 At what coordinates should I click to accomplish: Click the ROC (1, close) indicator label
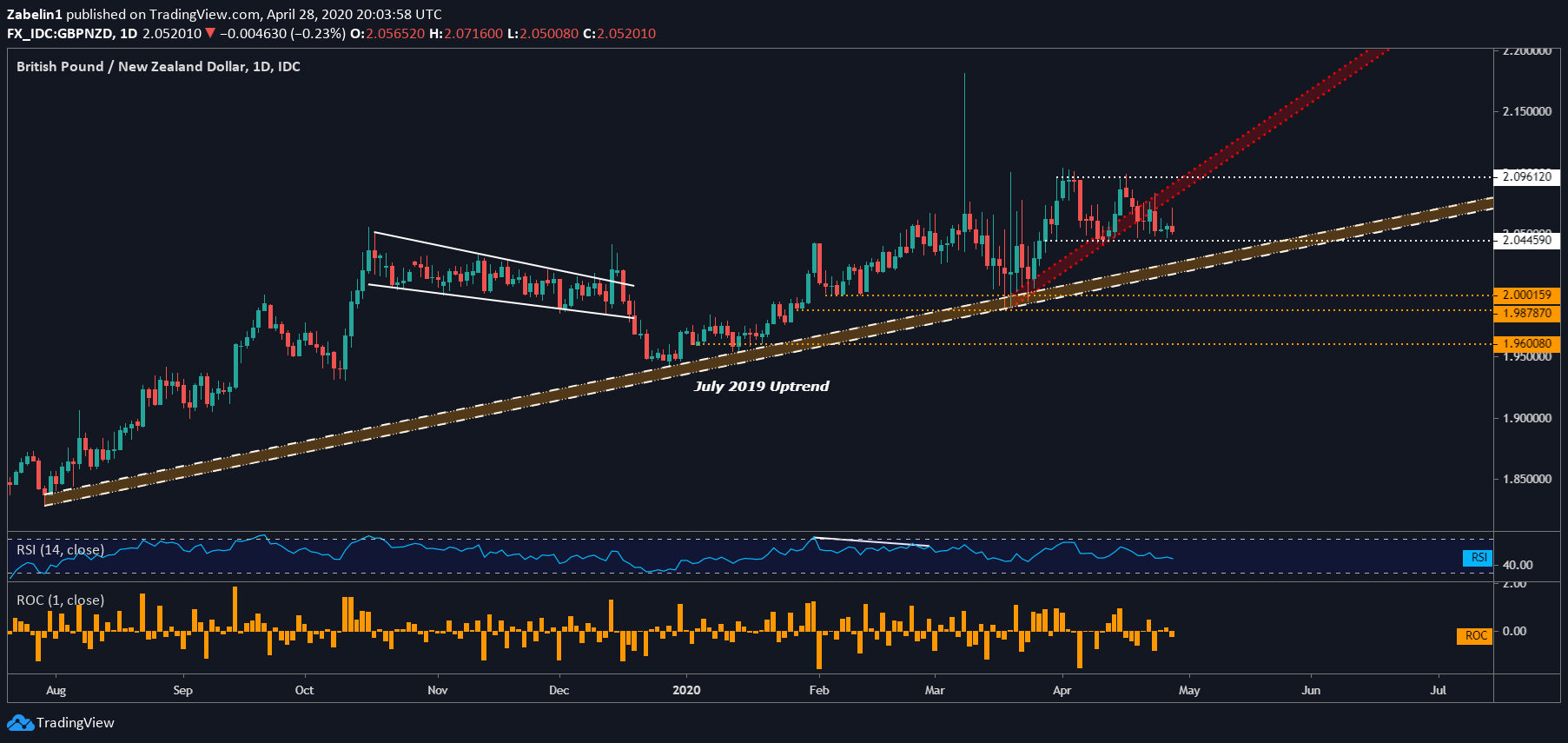tap(61, 600)
